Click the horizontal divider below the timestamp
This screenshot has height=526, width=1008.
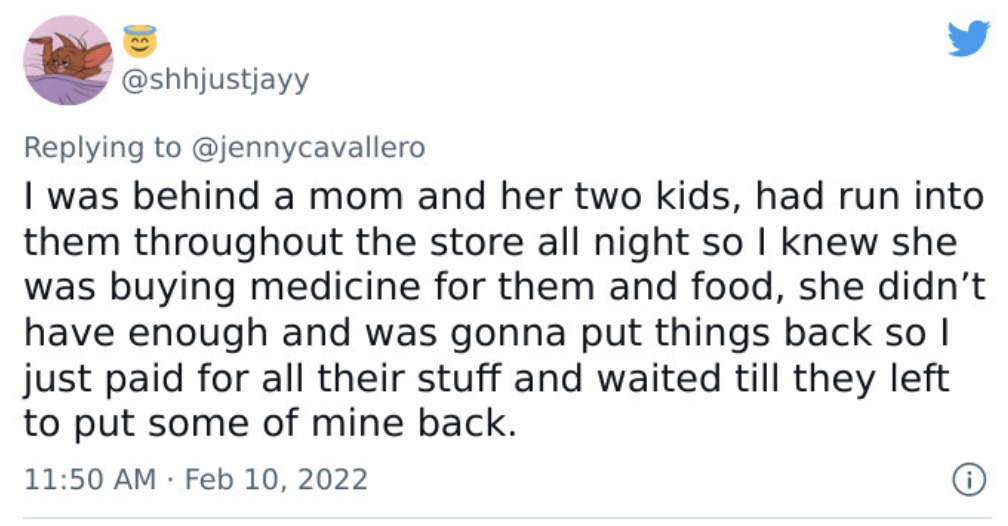[x=507, y=518]
